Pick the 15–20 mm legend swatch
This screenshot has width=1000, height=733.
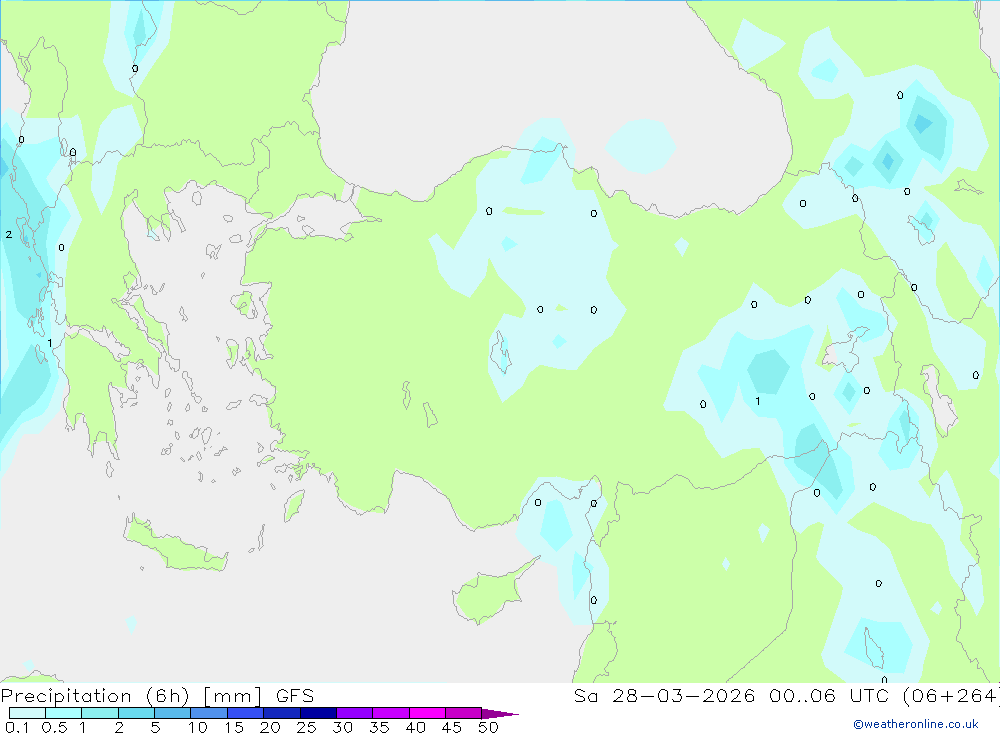tap(246, 713)
